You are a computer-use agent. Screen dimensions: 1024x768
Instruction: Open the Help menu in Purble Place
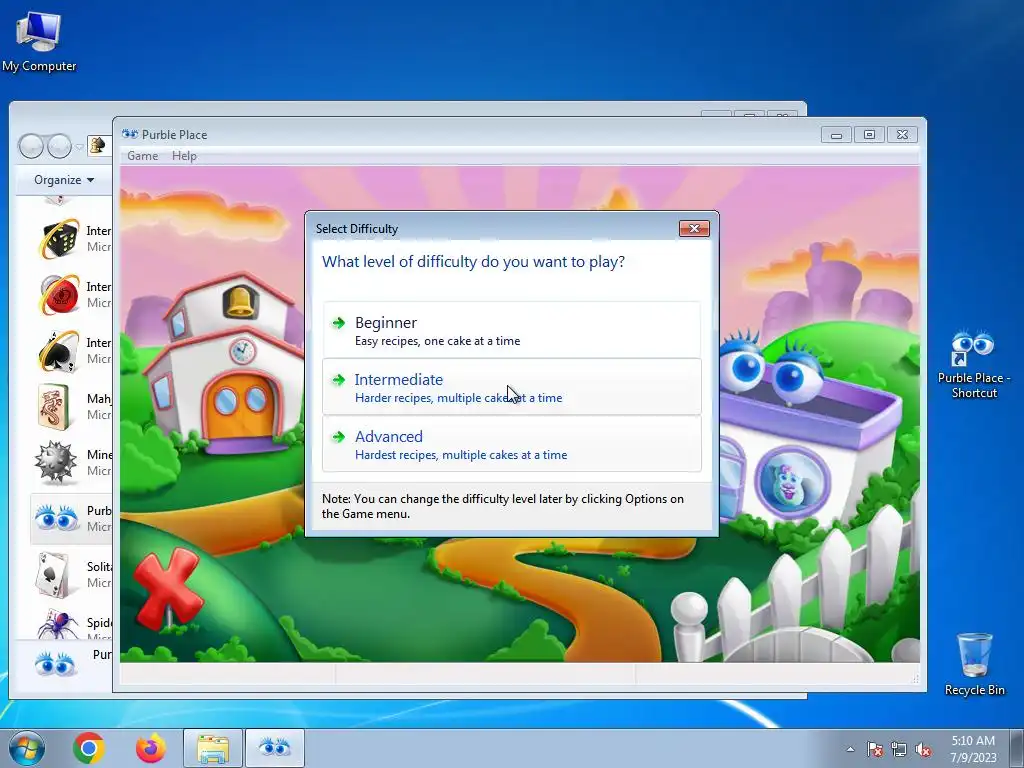[x=184, y=156]
